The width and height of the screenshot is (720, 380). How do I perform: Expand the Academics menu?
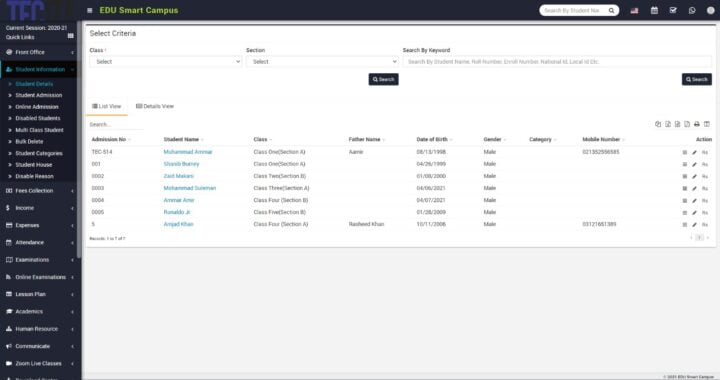[x=39, y=312]
